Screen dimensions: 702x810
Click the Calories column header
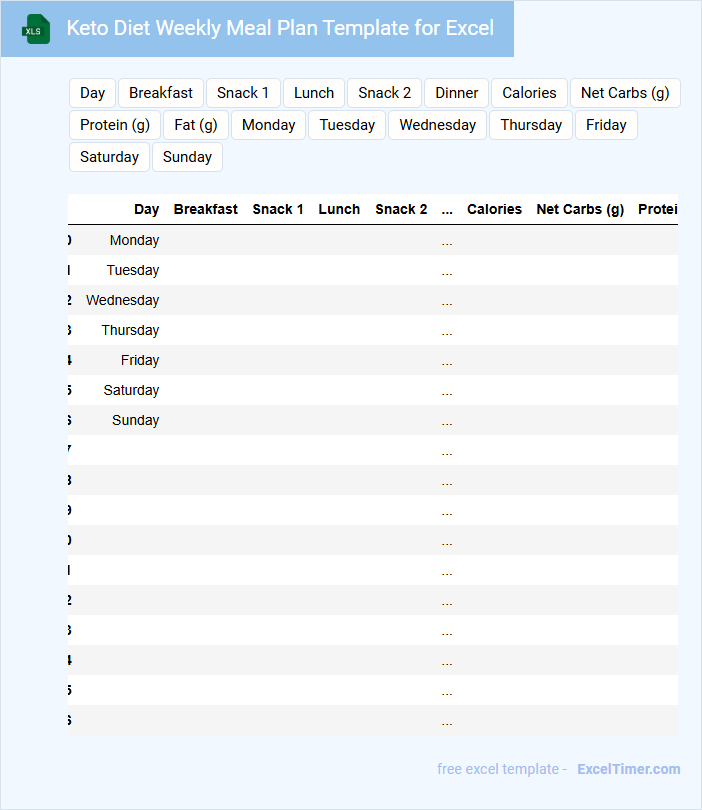tap(494, 209)
